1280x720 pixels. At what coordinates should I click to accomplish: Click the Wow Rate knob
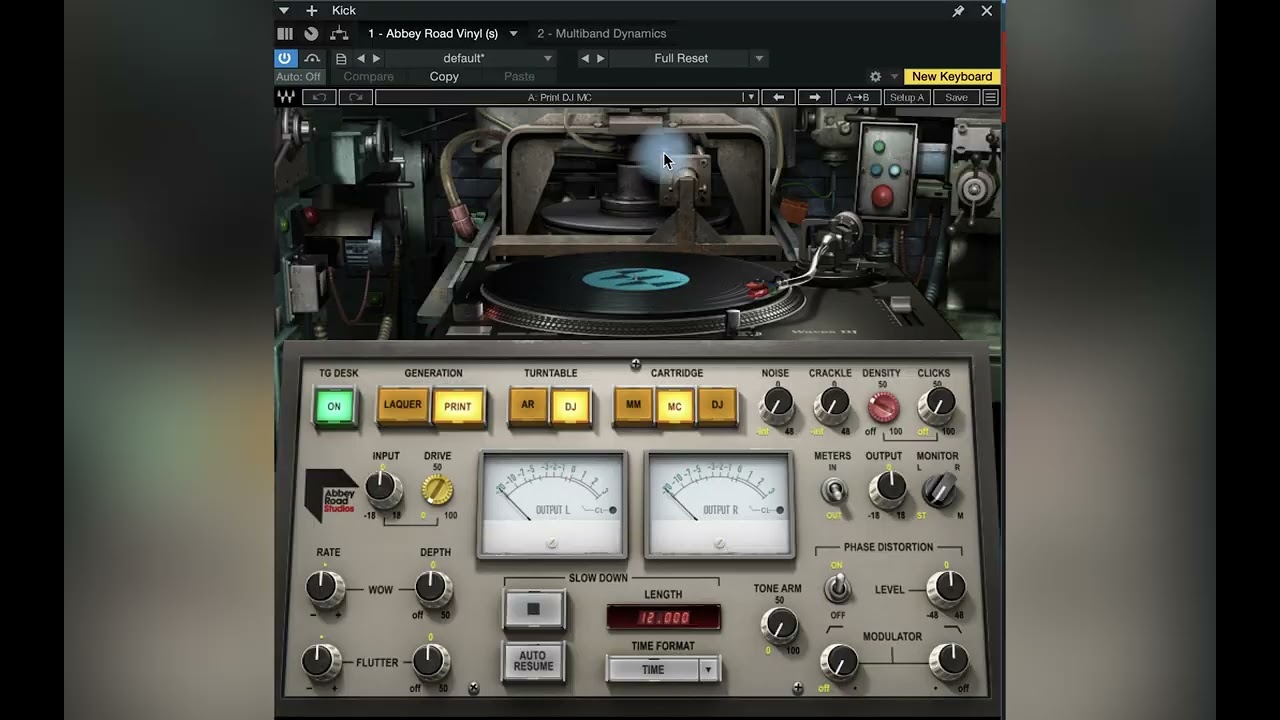324,588
